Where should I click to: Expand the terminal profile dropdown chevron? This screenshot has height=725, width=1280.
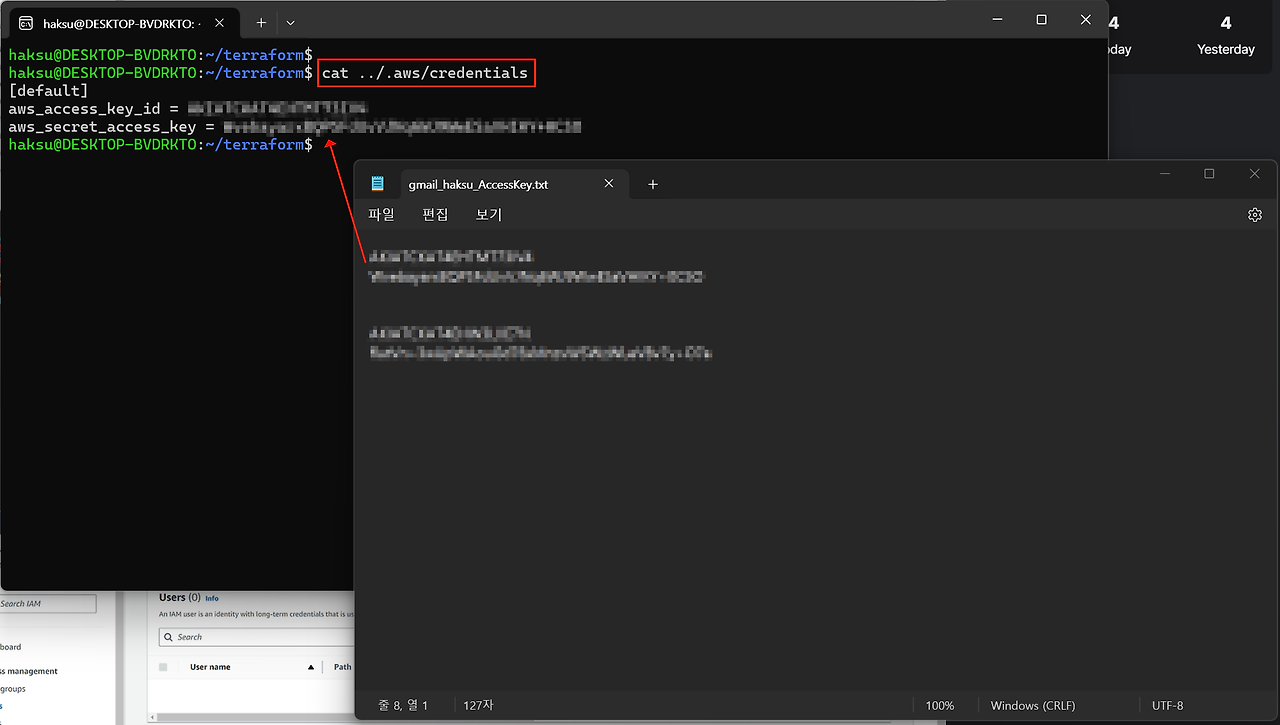click(291, 22)
